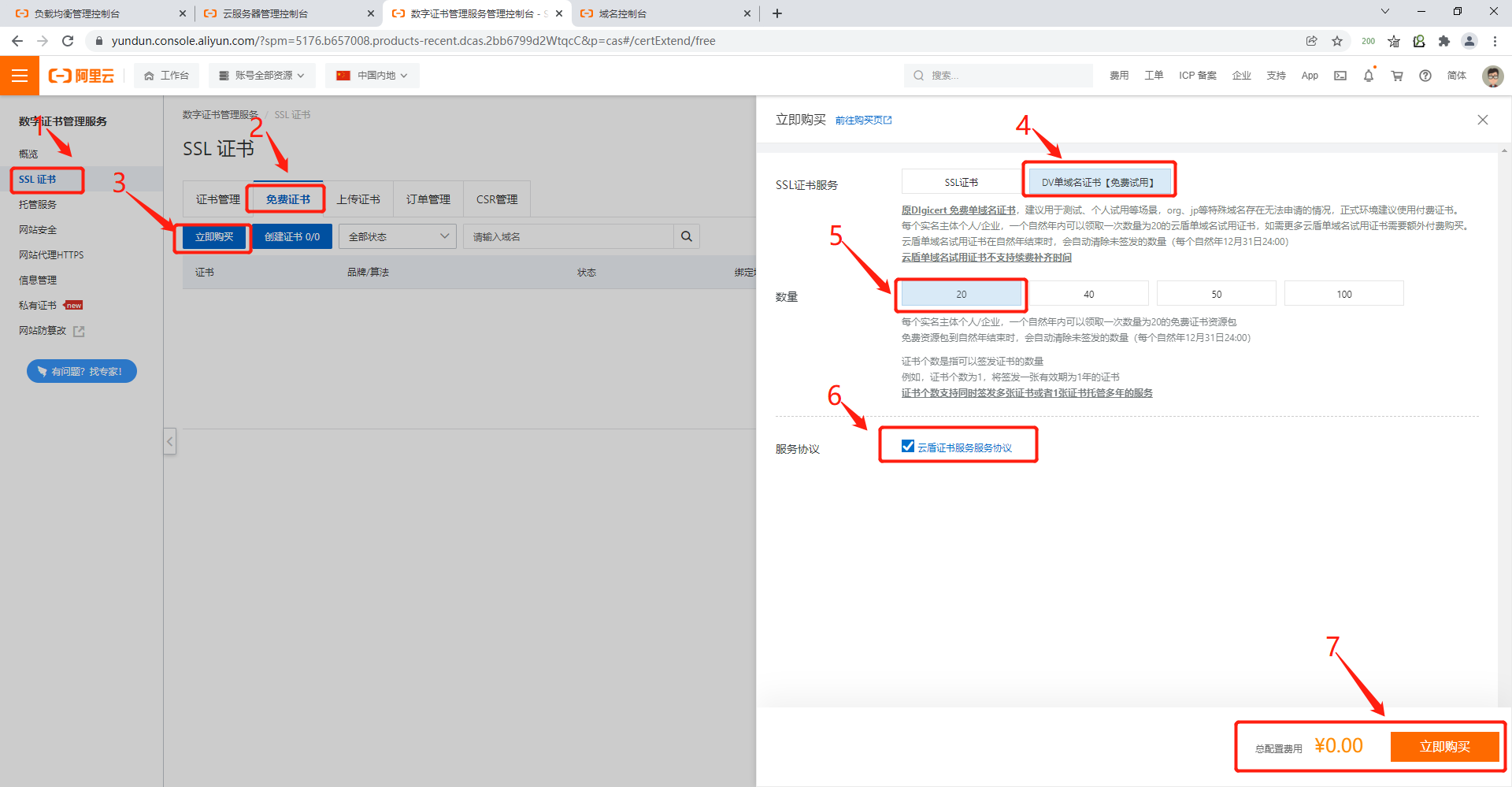1512x787 pixels.
Task: Click the address bar URL
Action: [413, 41]
